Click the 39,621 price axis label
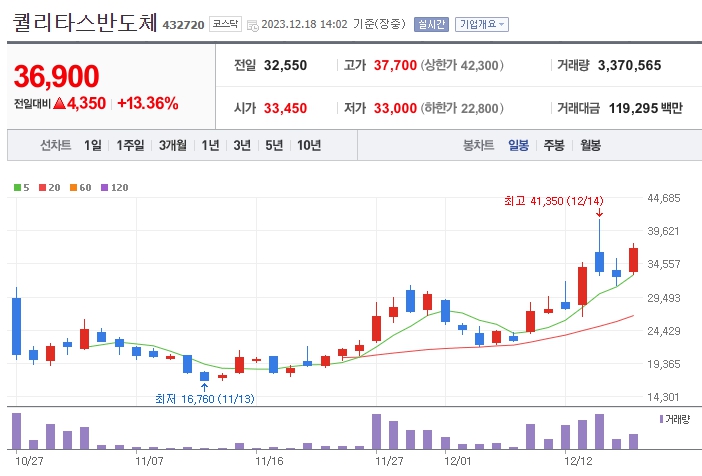Screen dimensions: 702x476 click(x=663, y=231)
